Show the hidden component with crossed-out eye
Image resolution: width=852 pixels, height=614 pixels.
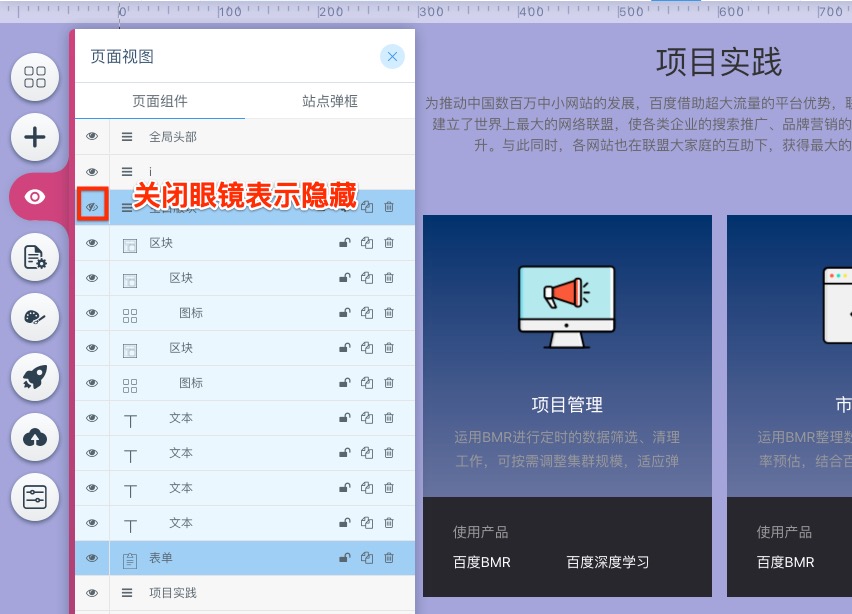(x=92, y=207)
